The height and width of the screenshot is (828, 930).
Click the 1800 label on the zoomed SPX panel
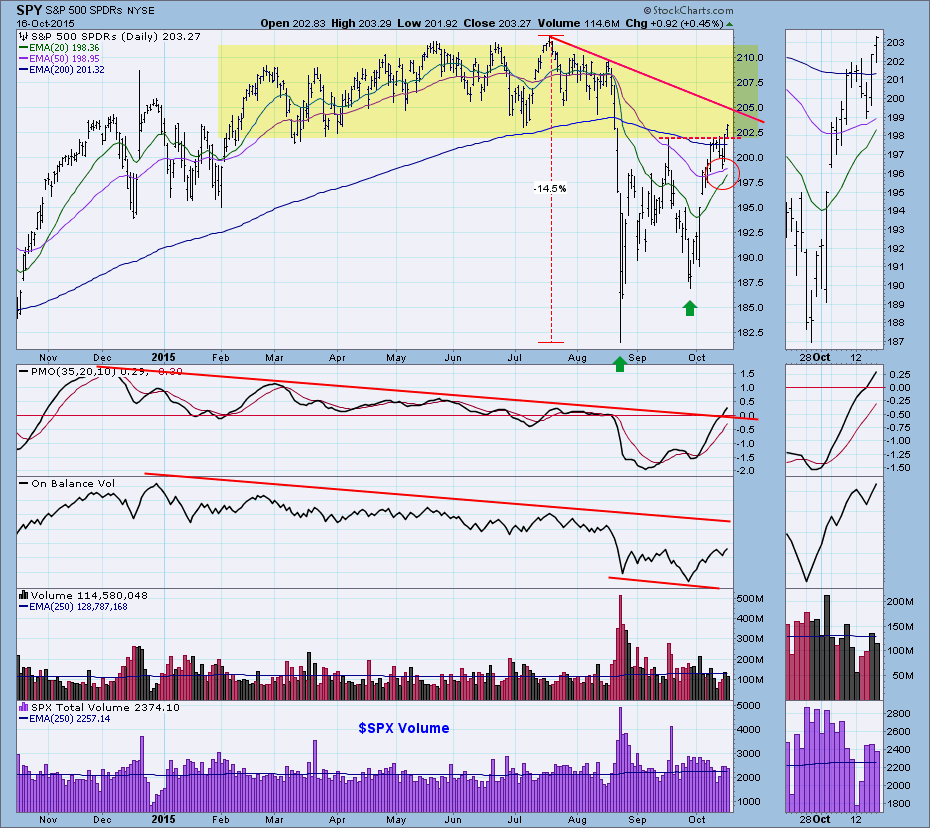pyautogui.click(x=899, y=804)
